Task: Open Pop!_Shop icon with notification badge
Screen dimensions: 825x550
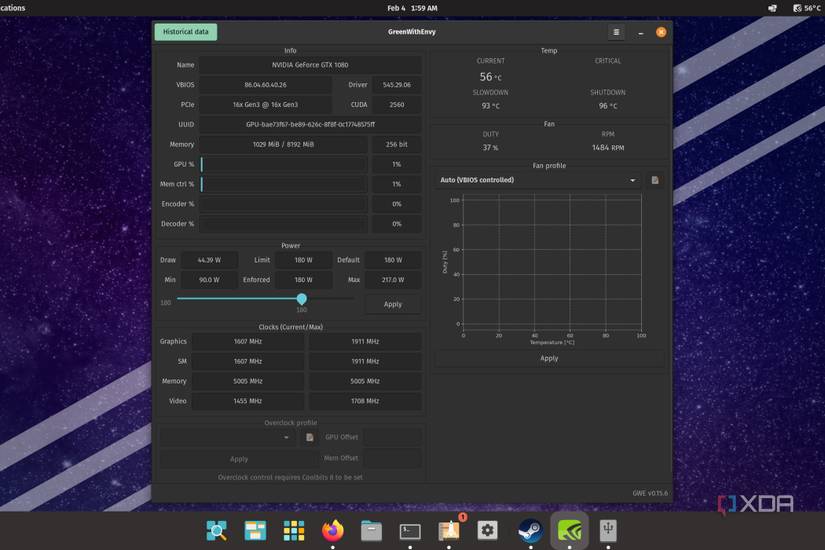Action: click(x=449, y=531)
